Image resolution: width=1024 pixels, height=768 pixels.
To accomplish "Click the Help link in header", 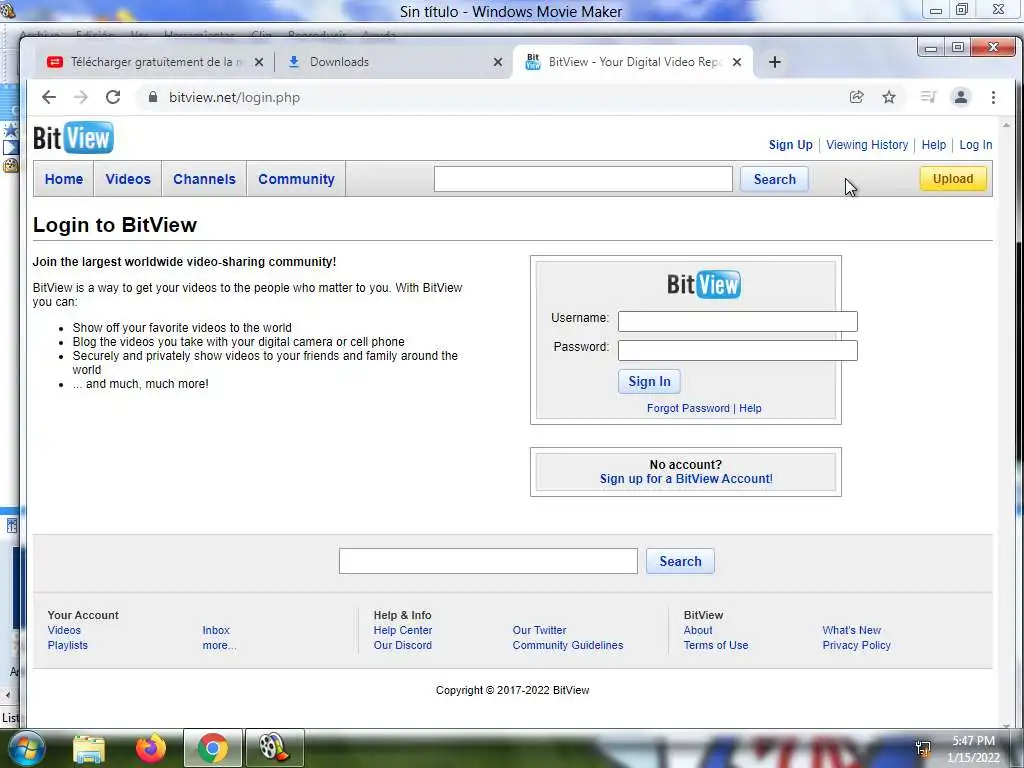I will coord(934,145).
